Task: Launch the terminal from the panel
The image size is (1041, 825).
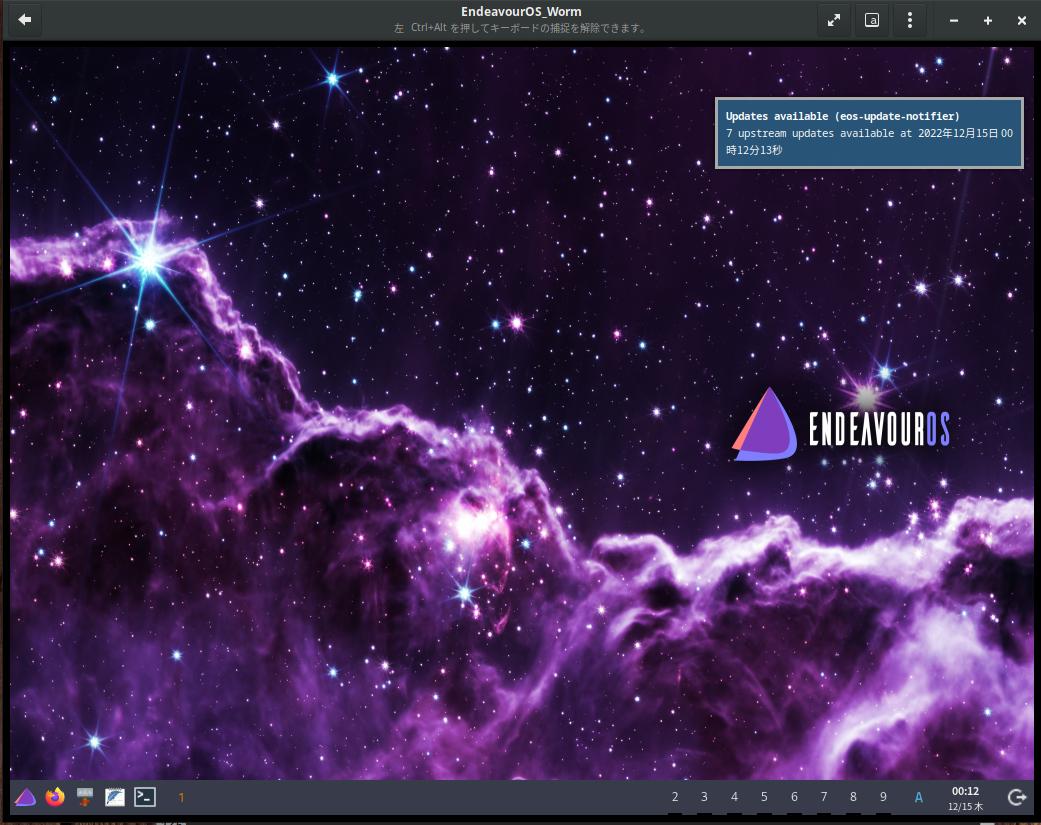Action: pos(145,796)
